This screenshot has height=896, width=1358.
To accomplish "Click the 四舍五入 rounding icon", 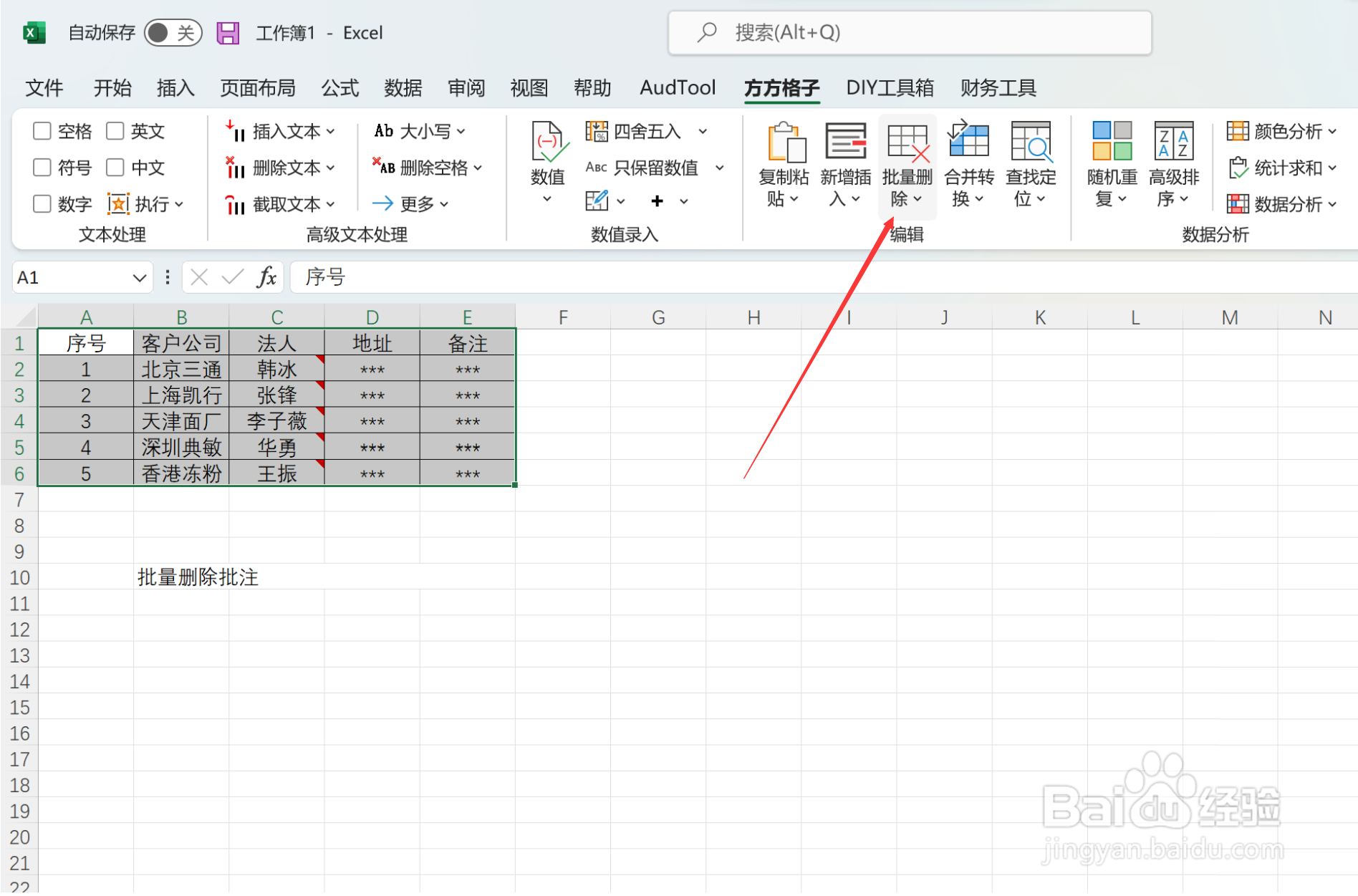I will [597, 131].
